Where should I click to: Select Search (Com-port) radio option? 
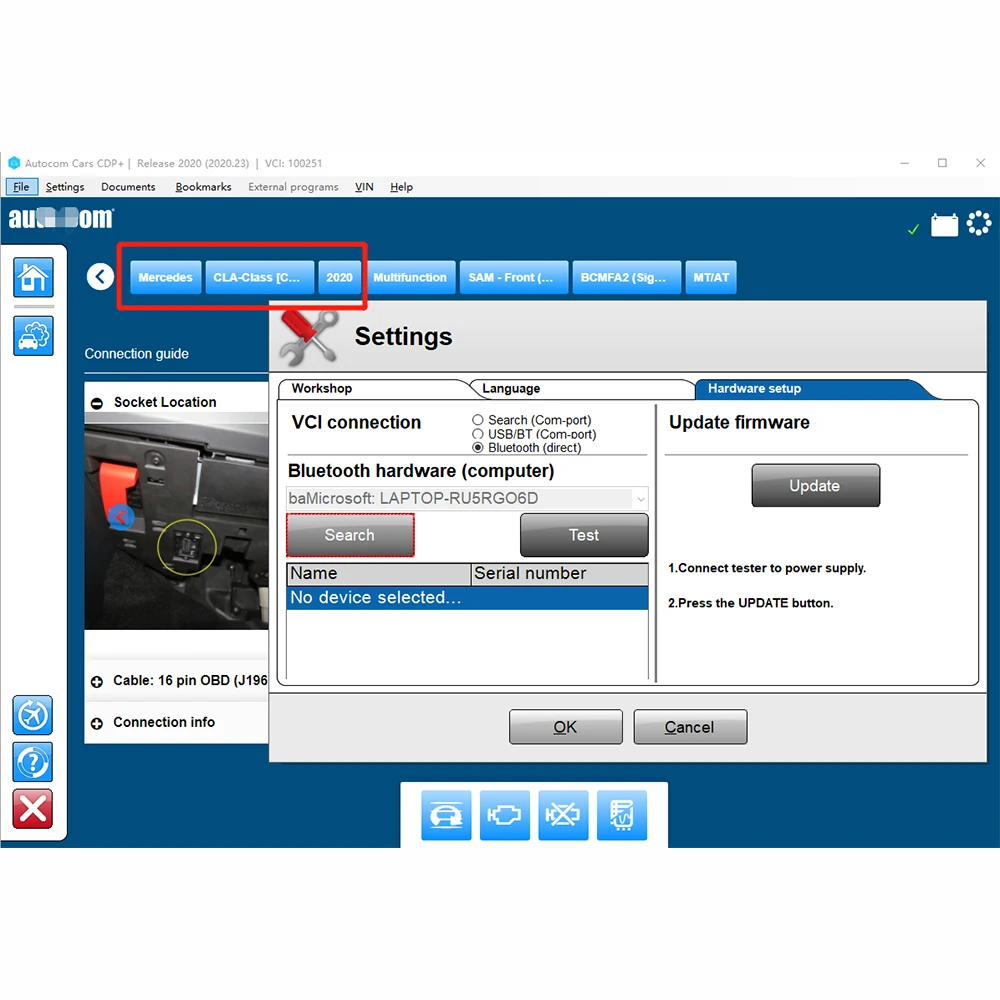pyautogui.click(x=478, y=420)
